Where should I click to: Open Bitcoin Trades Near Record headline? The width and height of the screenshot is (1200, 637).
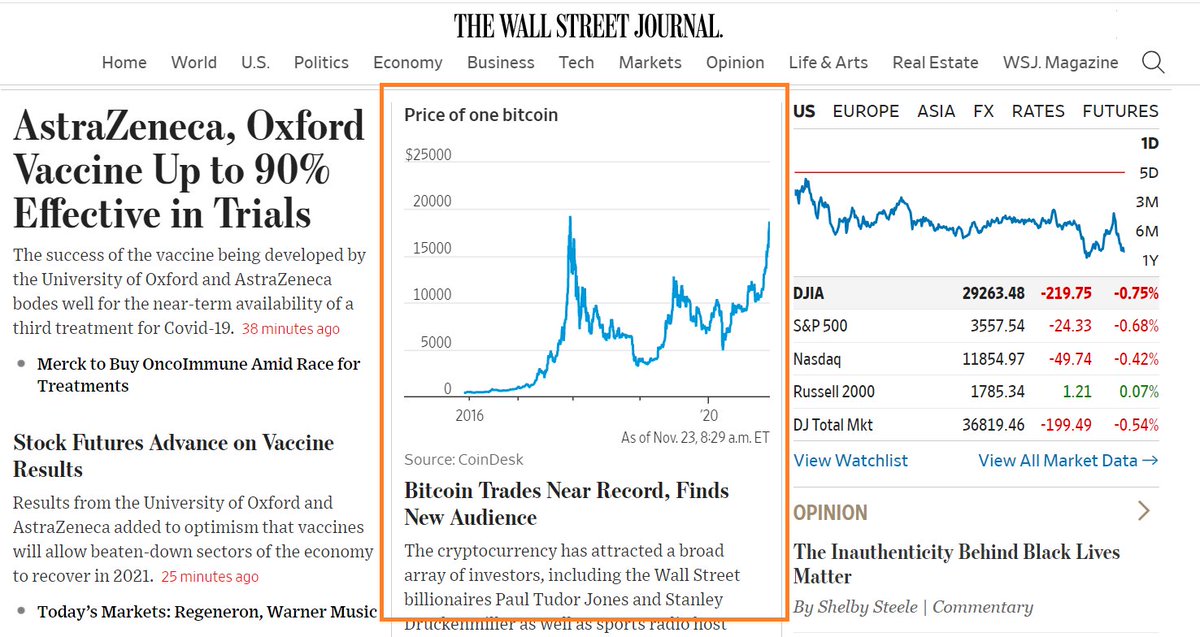567,504
